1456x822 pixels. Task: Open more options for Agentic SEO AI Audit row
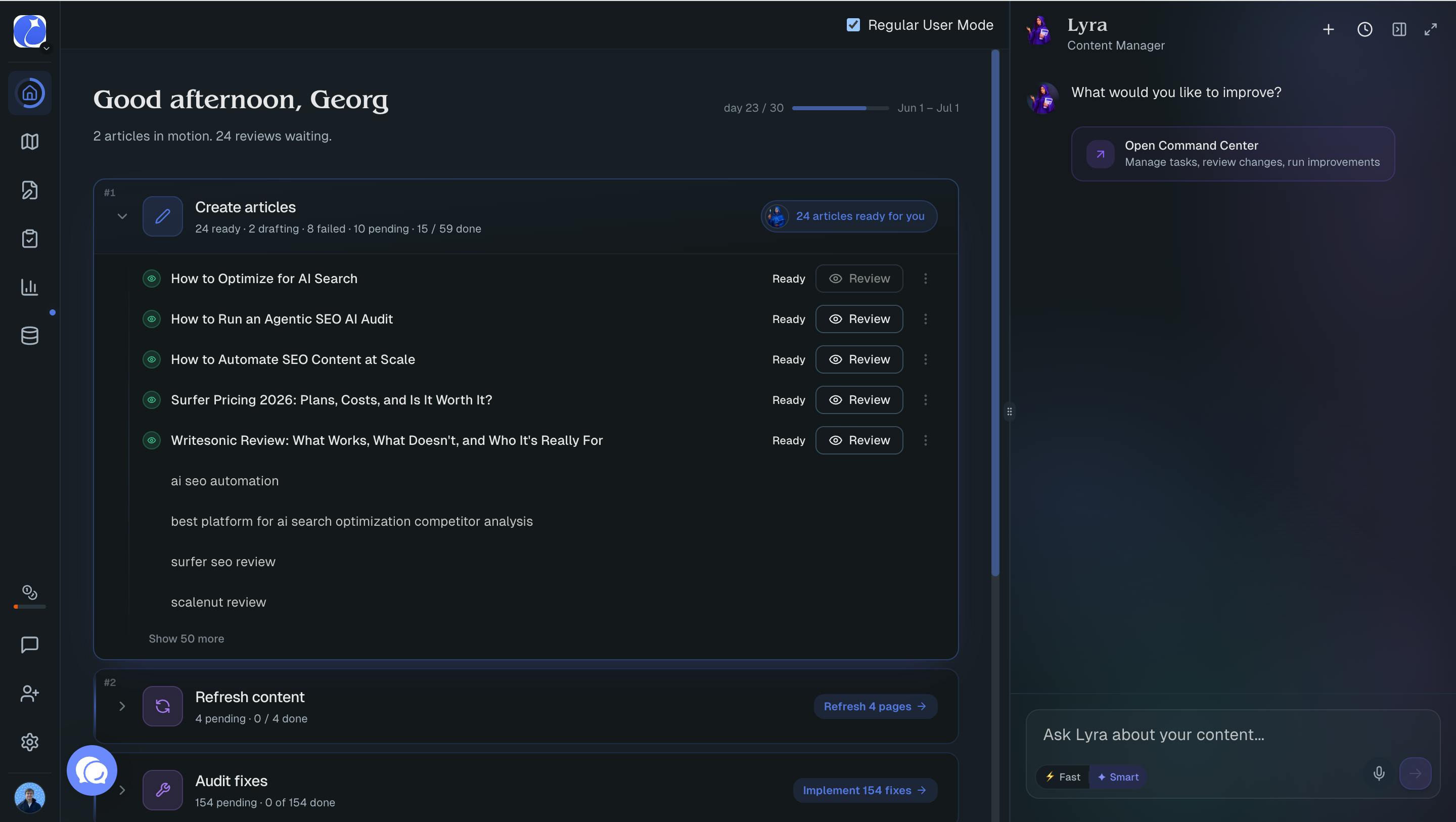(925, 319)
